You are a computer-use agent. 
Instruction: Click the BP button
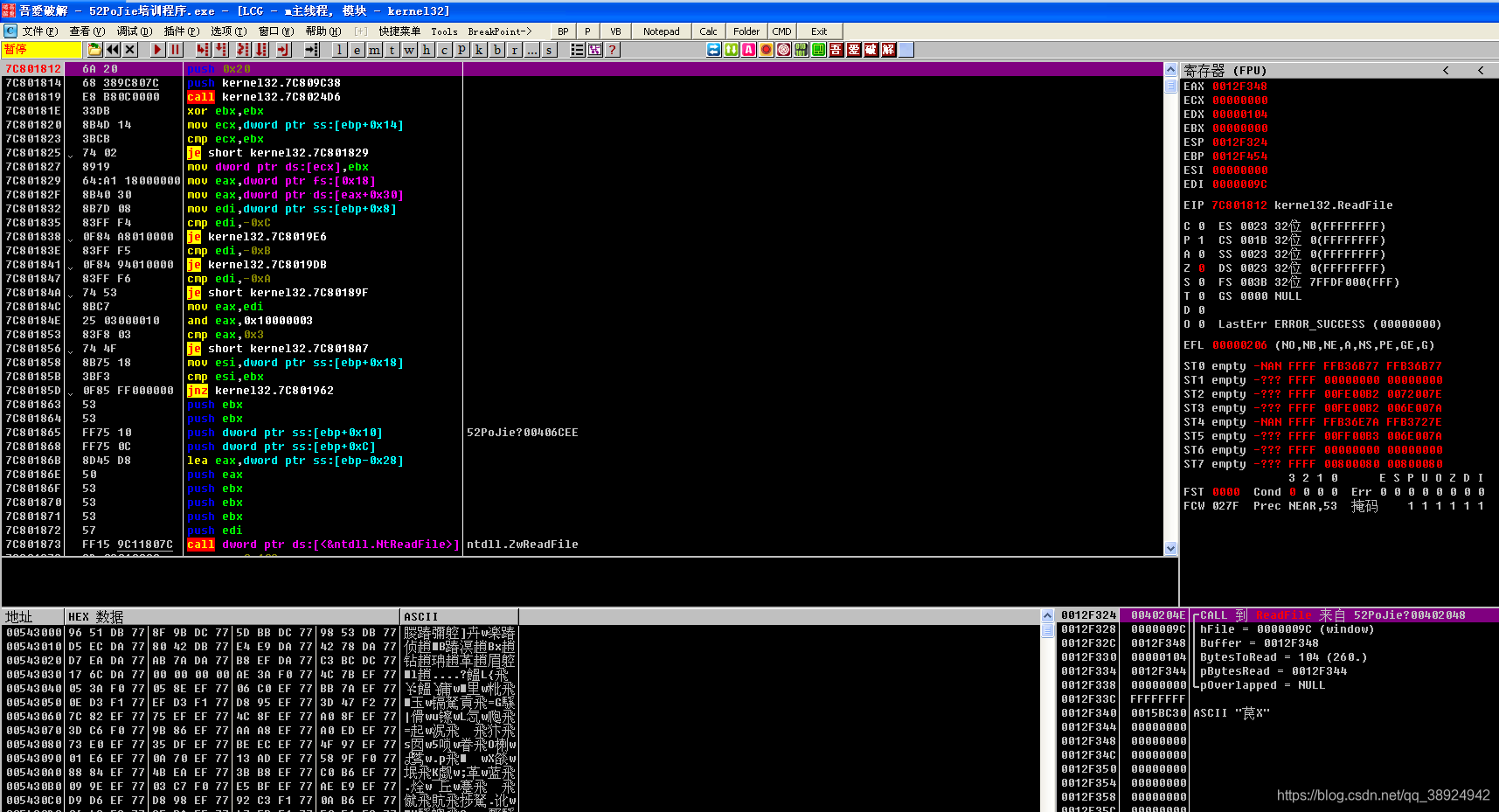pyautogui.click(x=563, y=31)
